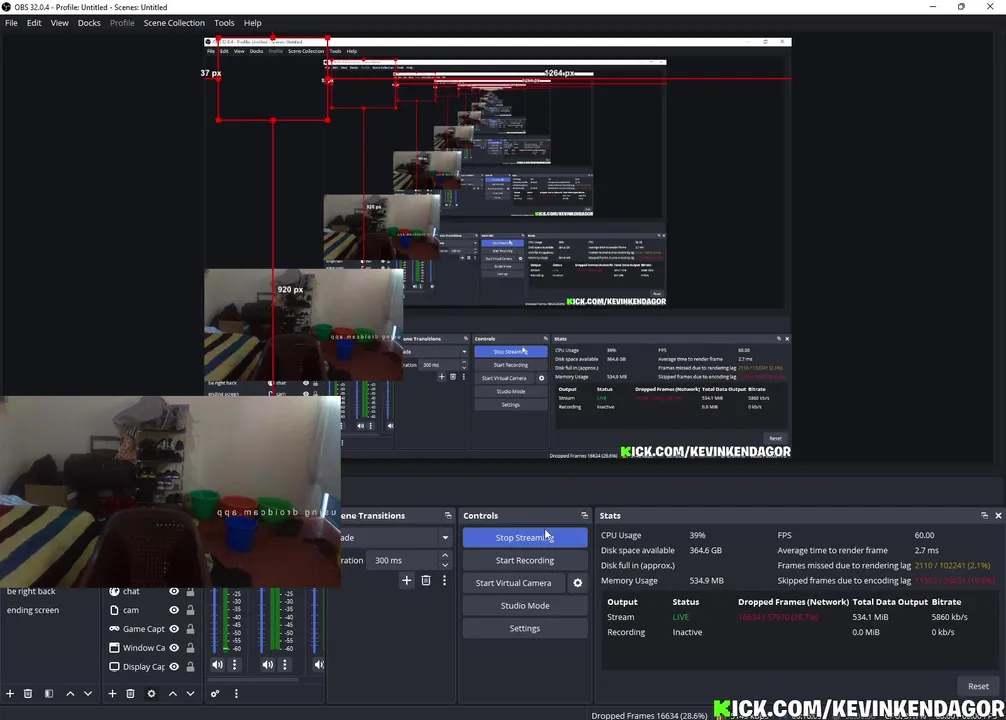Open second mixer channel's three-dot options
The height and width of the screenshot is (720, 1006).
(x=285, y=665)
